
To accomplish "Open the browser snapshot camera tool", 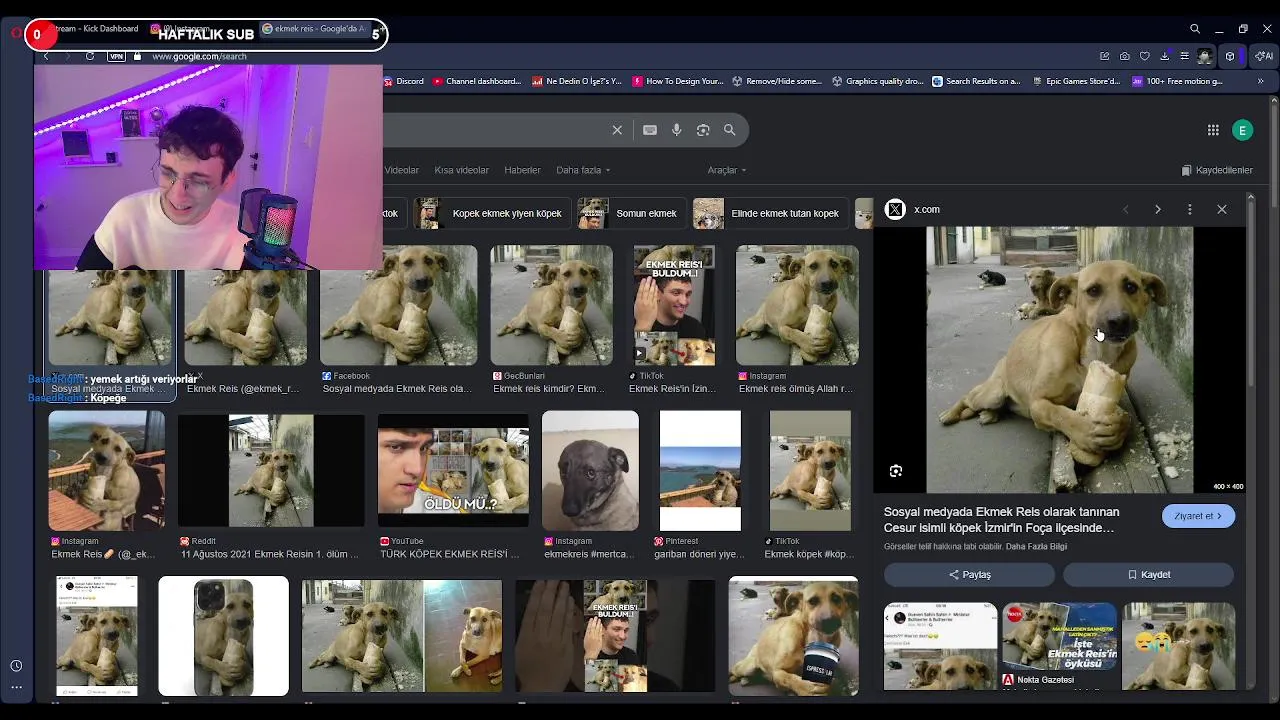I will click(x=1125, y=56).
